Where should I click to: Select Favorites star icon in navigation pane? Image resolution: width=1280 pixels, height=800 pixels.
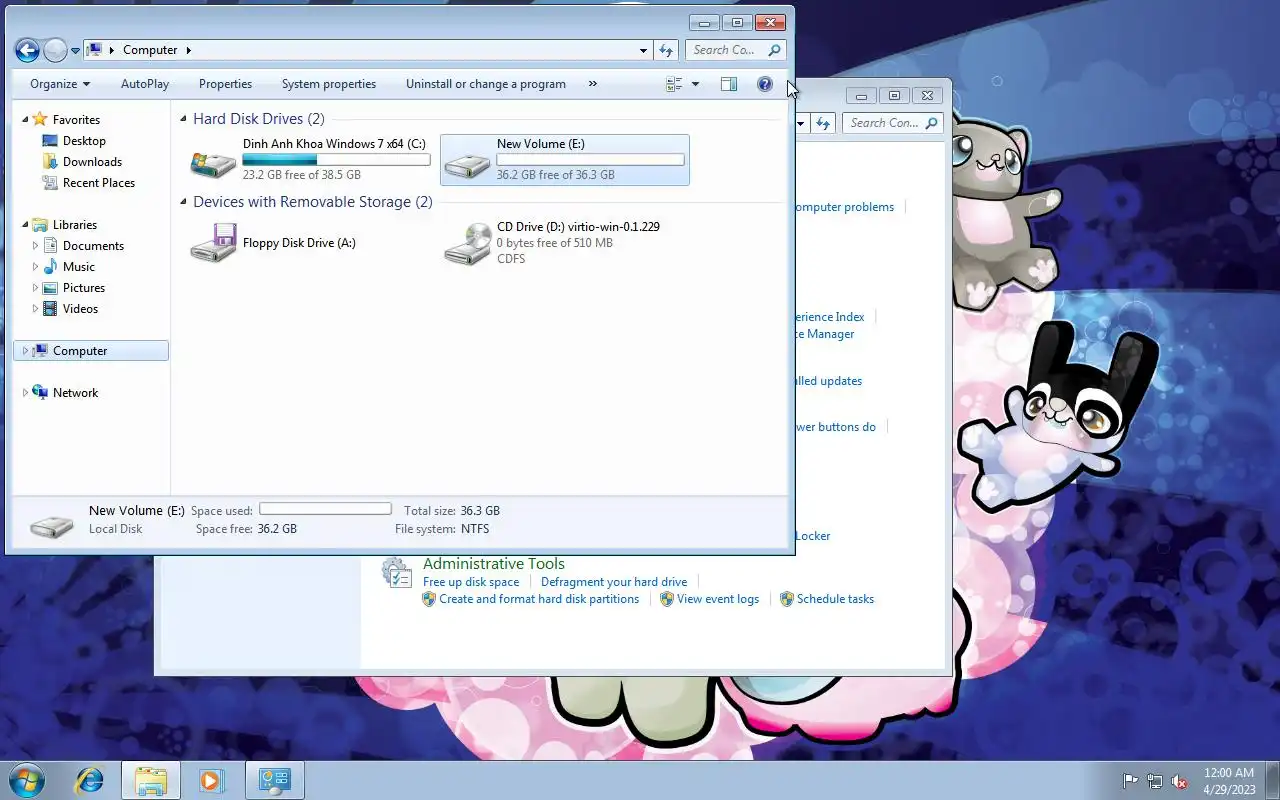click(40, 119)
